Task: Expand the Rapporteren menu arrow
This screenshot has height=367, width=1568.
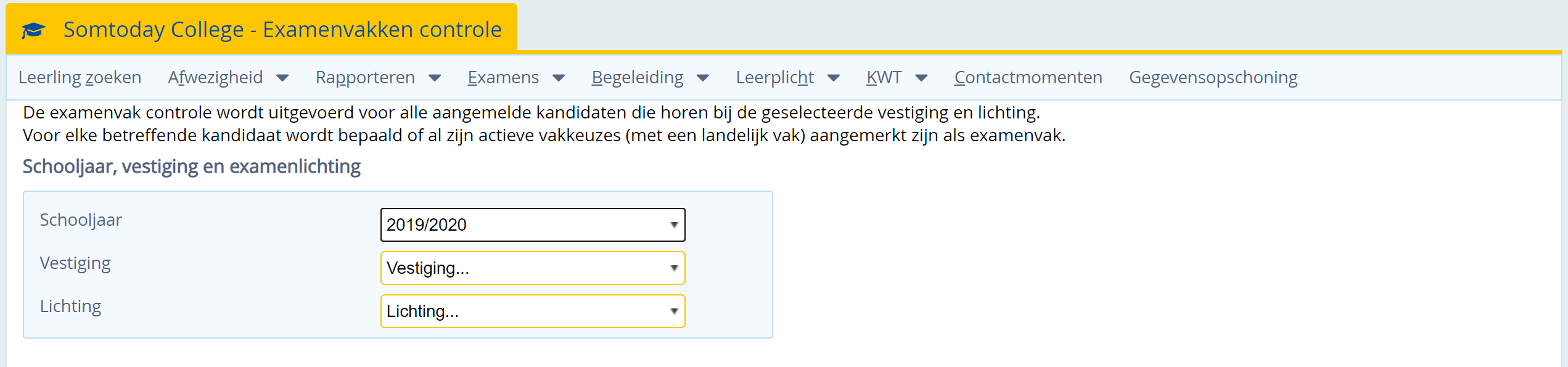Action: [435, 78]
